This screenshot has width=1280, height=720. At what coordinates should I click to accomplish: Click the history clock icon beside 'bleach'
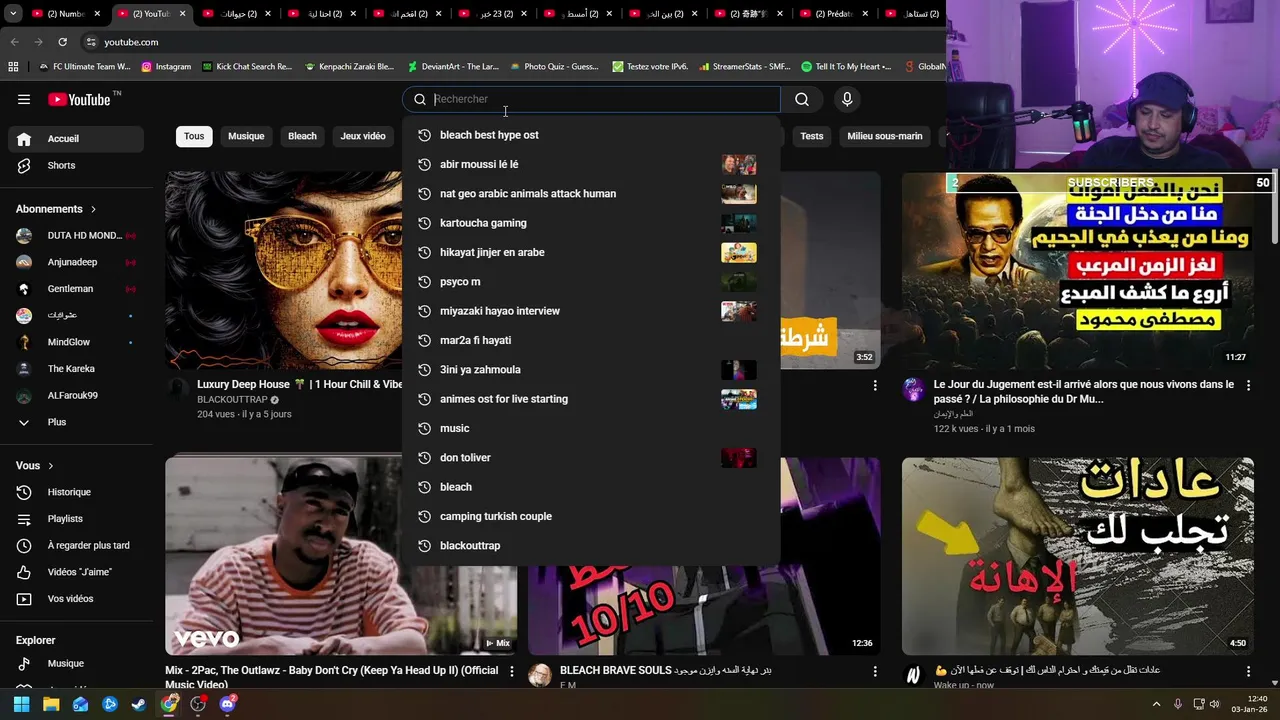coord(424,487)
